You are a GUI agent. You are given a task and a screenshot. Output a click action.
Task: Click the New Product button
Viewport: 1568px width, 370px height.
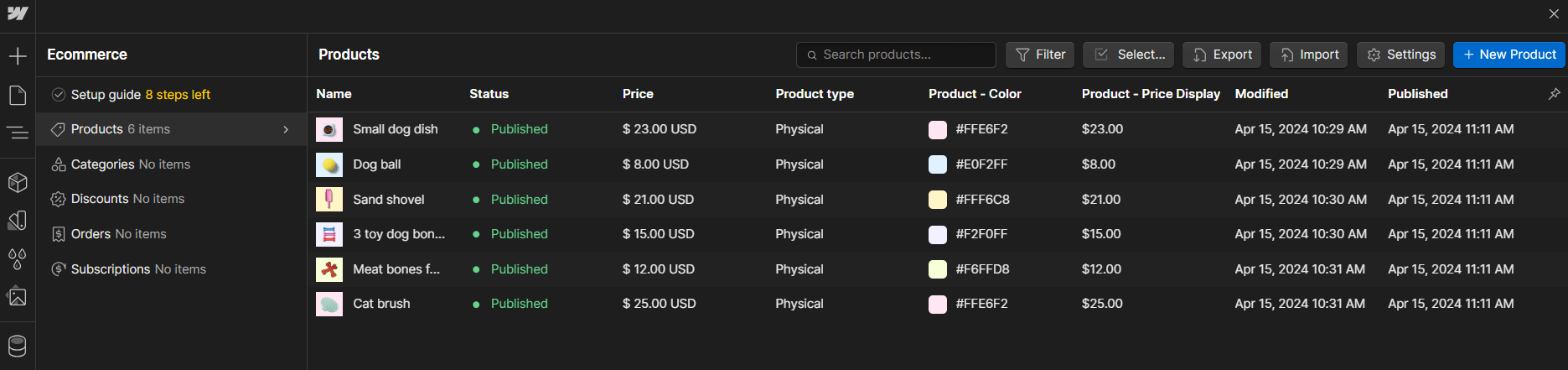[1509, 55]
